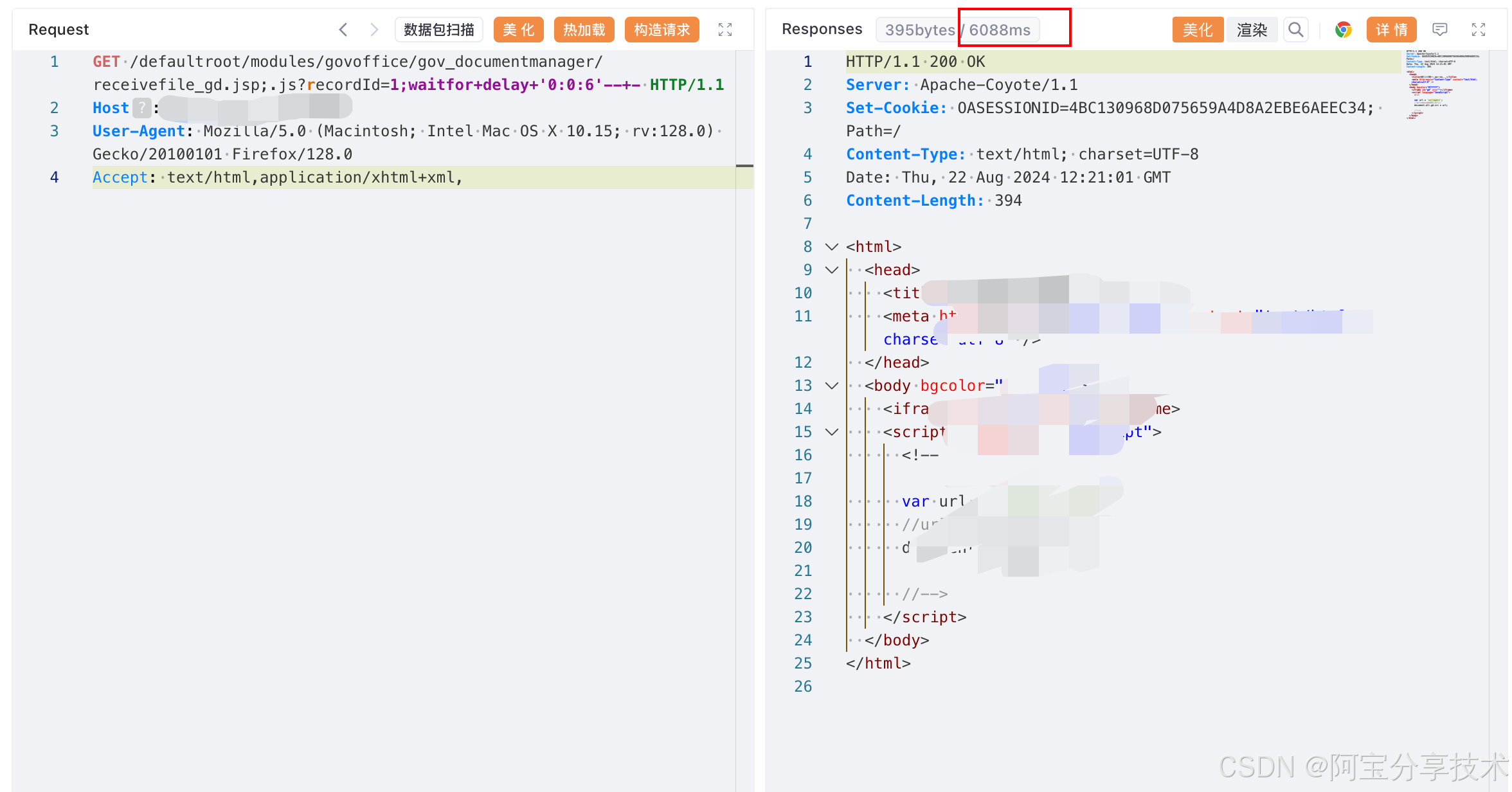This screenshot has width=1512, height=792.
Task: Click the comment bubble icon in Responses
Action: [1440, 30]
